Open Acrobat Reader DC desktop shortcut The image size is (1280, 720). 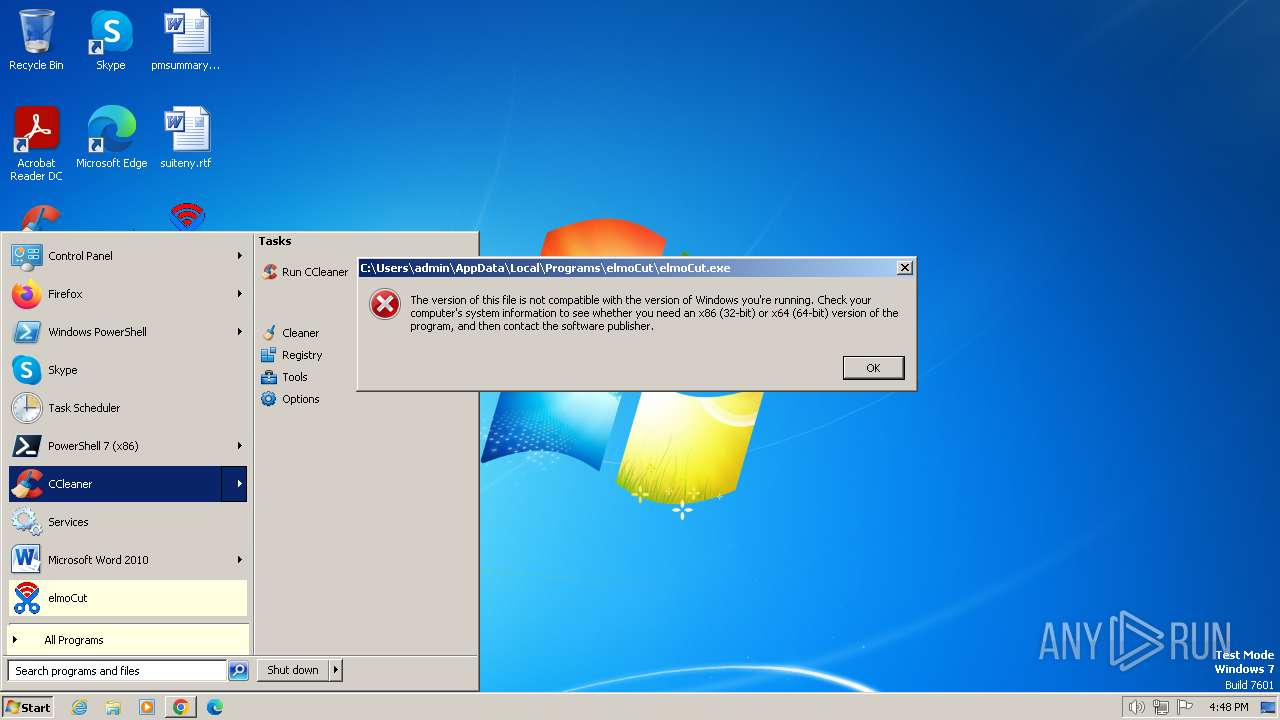point(36,144)
